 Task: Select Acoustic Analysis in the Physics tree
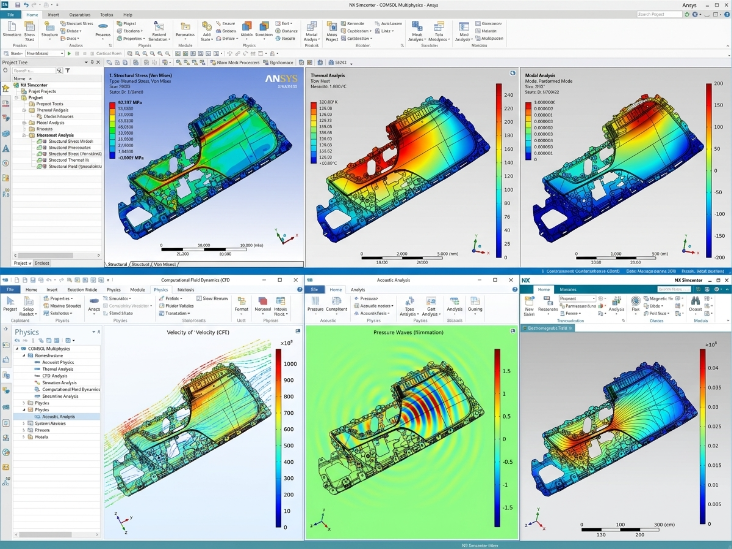(x=58, y=416)
